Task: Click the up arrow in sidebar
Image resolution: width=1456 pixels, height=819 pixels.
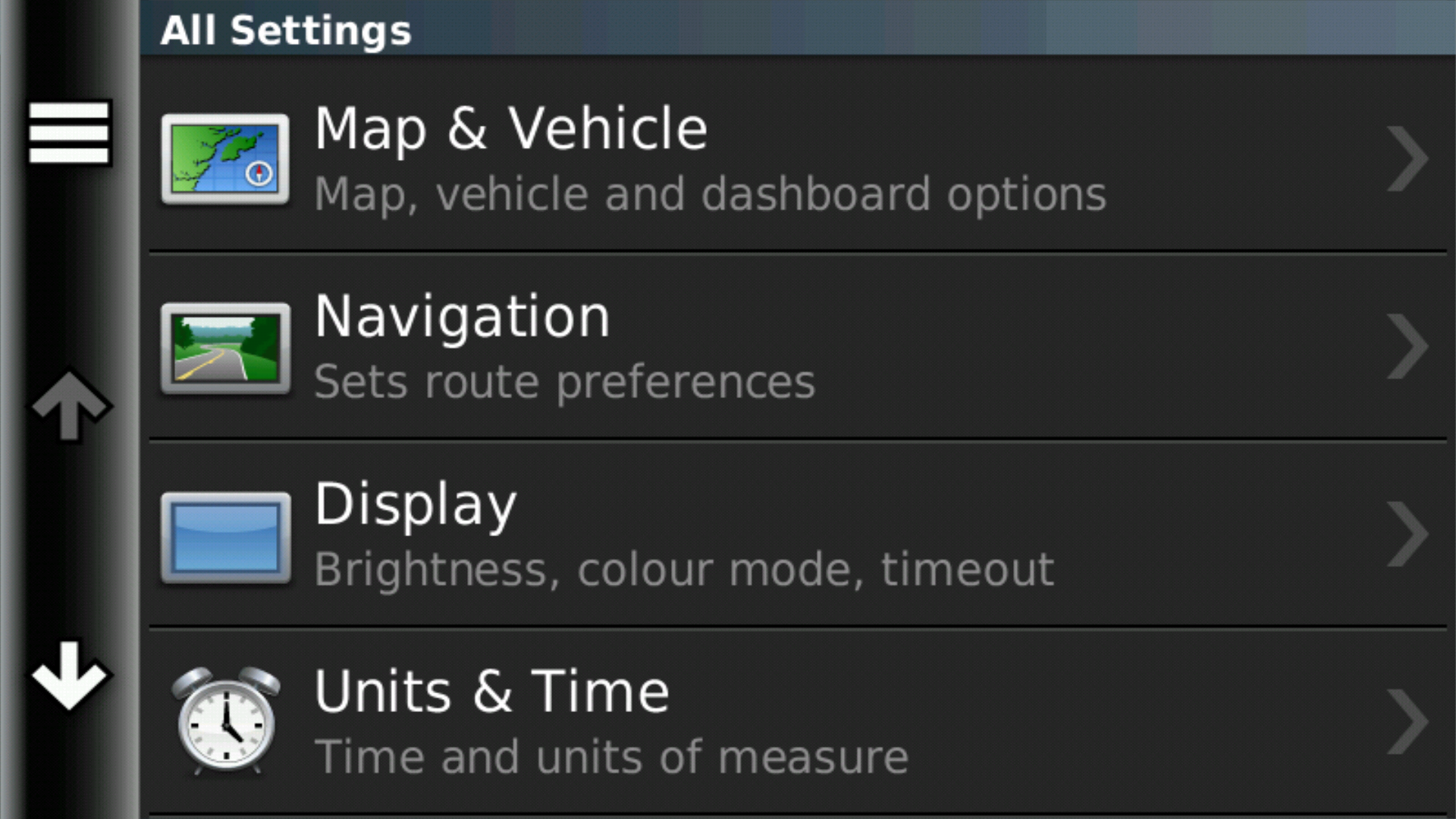Action: click(71, 406)
